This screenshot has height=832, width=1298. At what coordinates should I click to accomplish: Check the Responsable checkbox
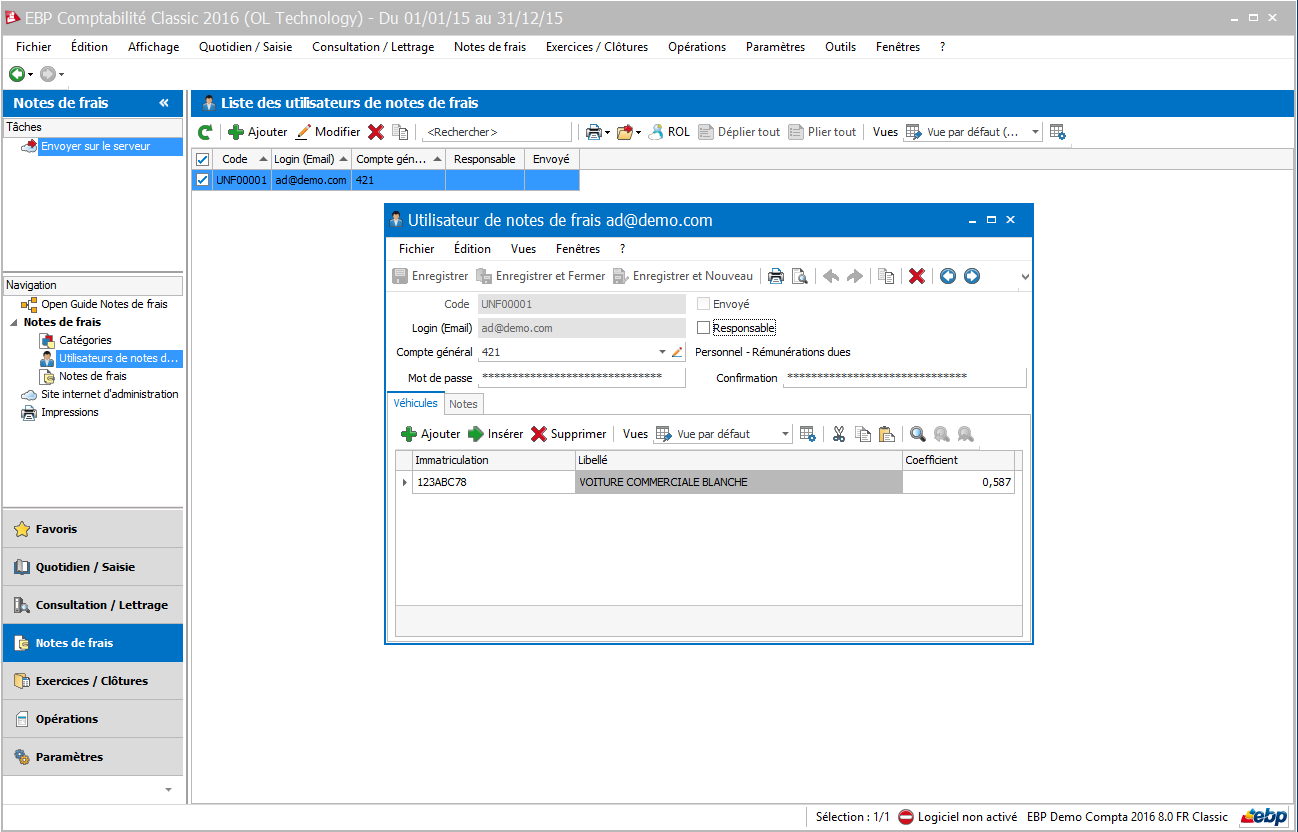tap(703, 327)
